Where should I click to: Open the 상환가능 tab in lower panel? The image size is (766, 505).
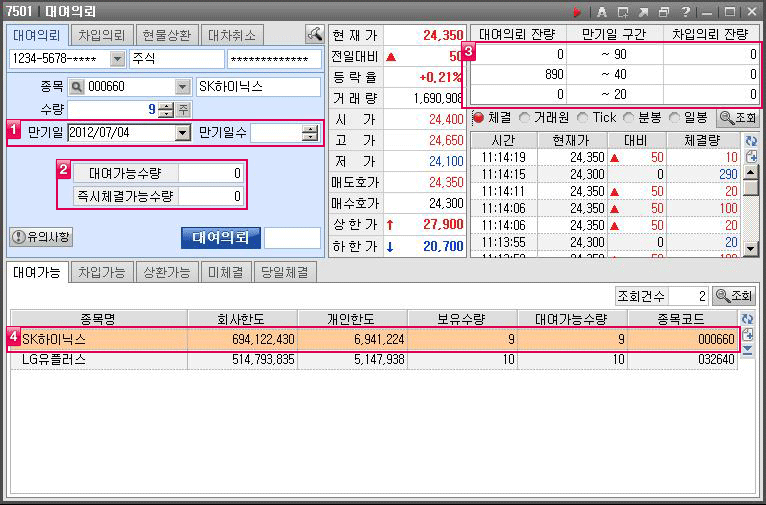point(167,272)
